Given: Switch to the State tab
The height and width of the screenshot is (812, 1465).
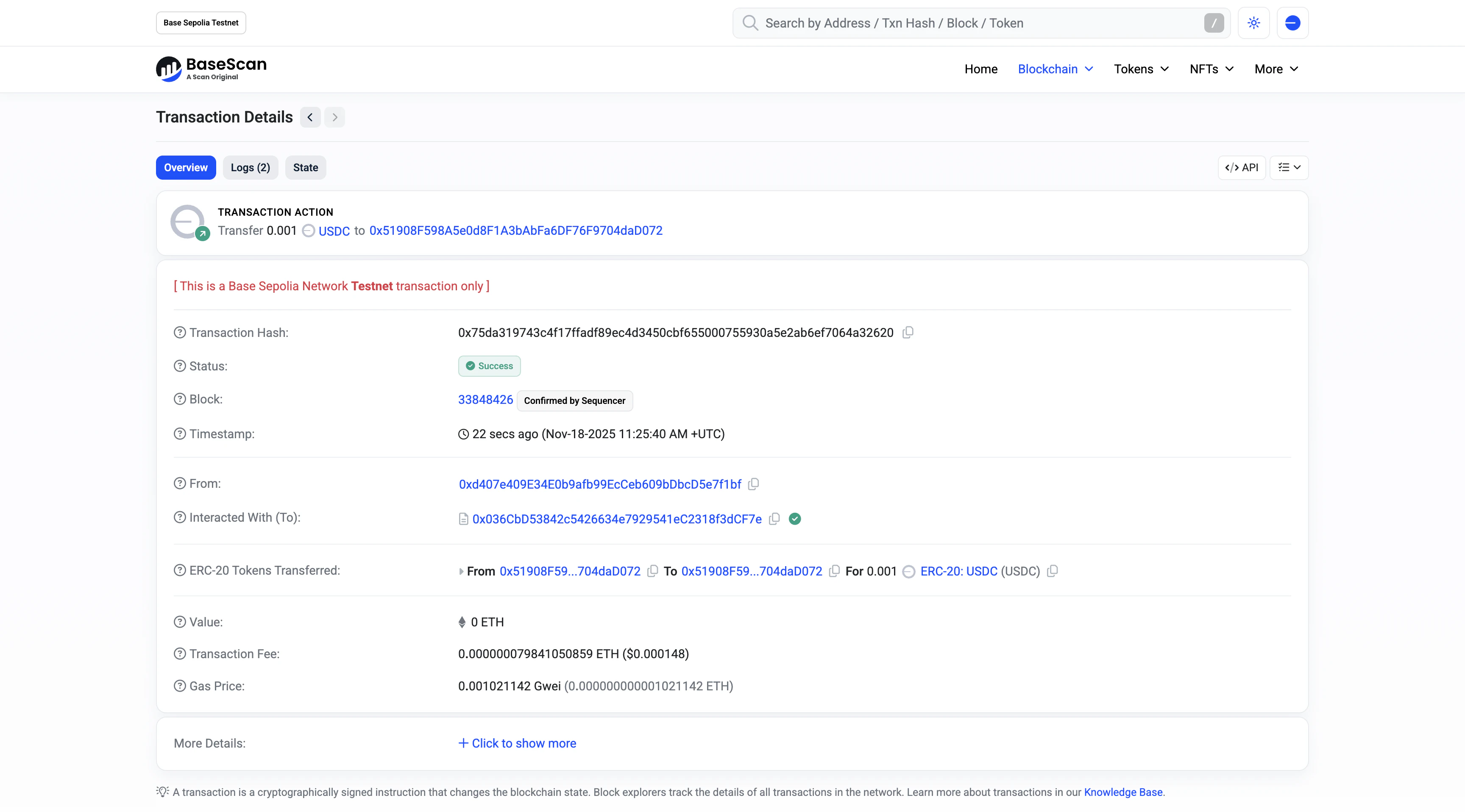Looking at the screenshot, I should (x=305, y=167).
